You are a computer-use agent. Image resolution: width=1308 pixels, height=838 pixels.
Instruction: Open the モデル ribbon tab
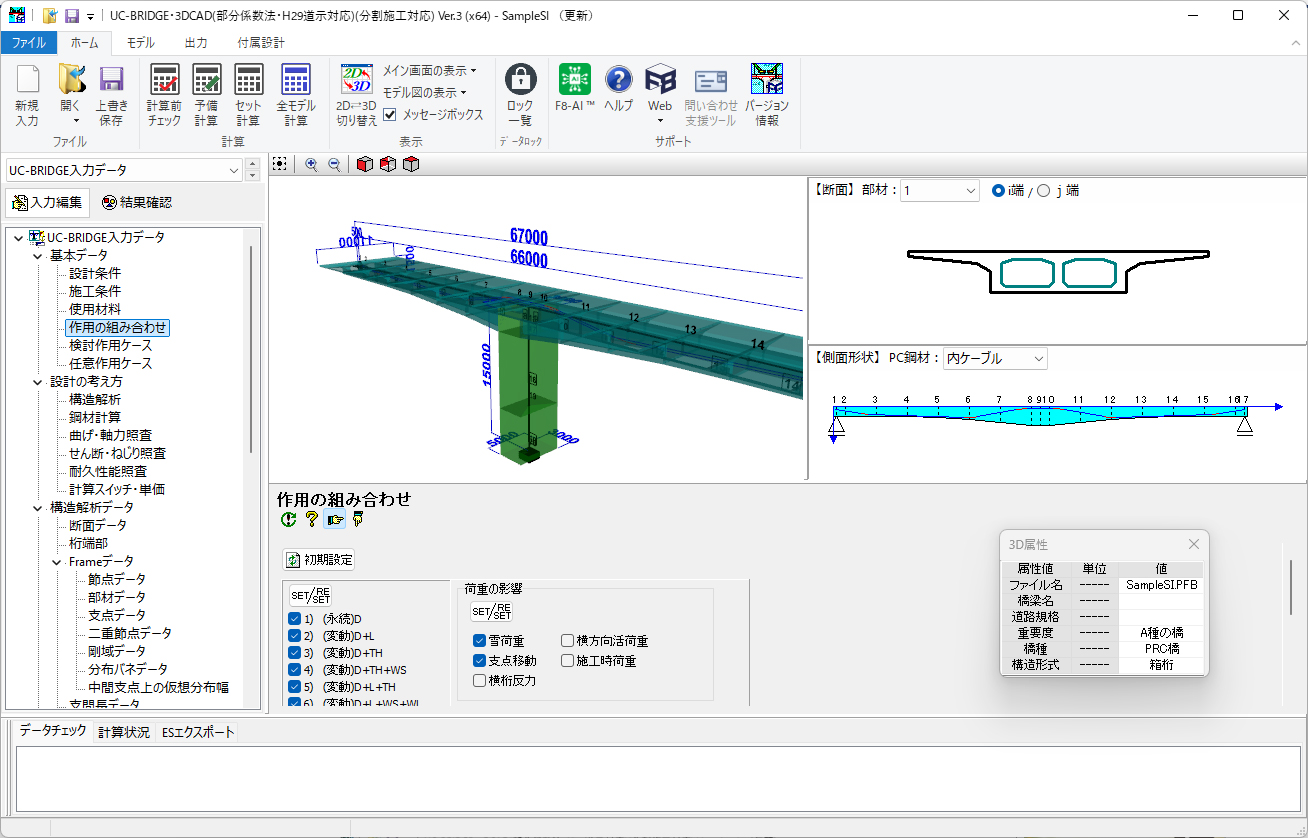tap(140, 43)
